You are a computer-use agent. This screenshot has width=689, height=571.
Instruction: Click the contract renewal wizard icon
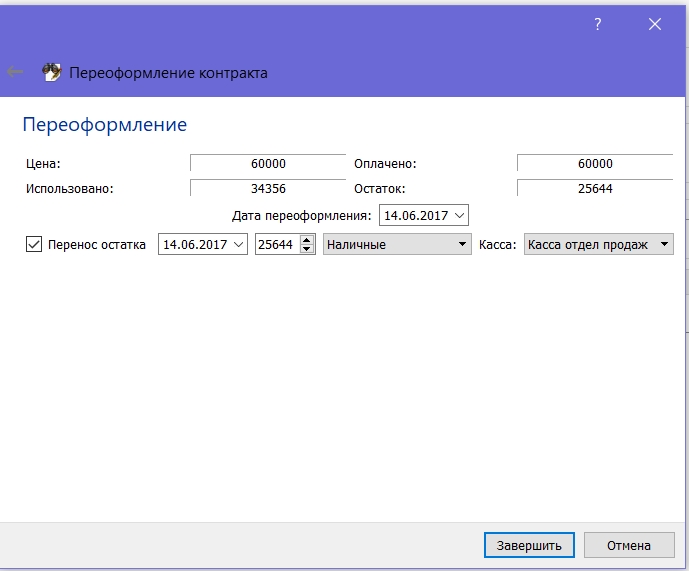51,73
